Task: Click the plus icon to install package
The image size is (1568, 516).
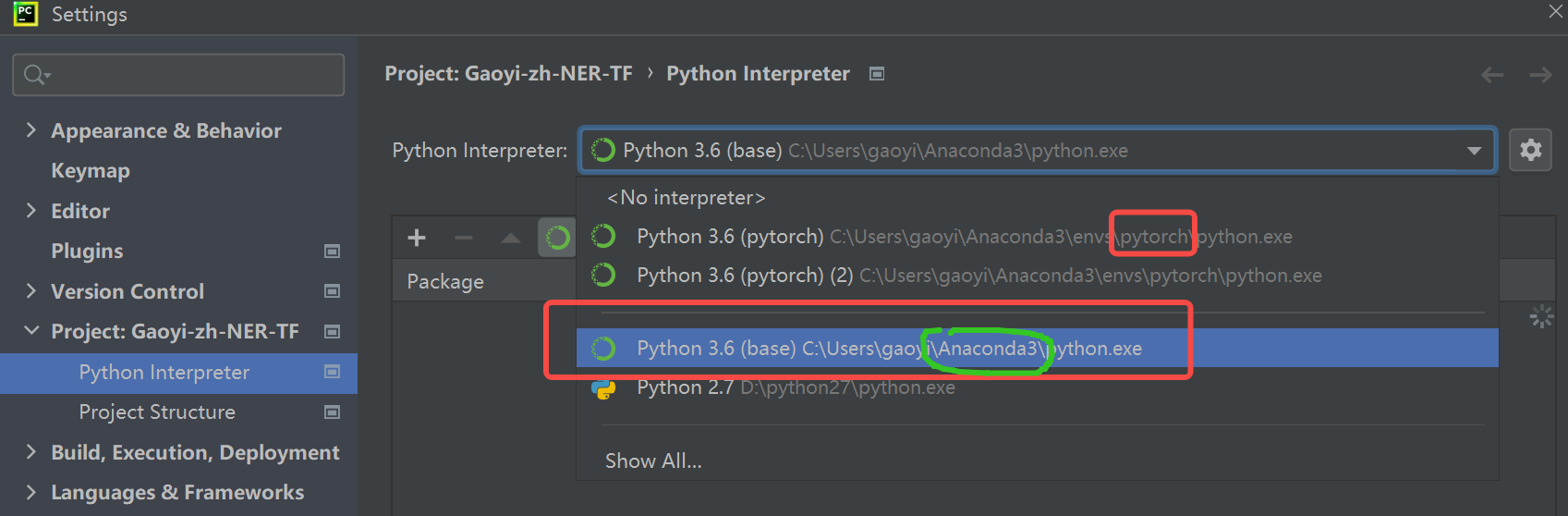Action: coord(417,238)
